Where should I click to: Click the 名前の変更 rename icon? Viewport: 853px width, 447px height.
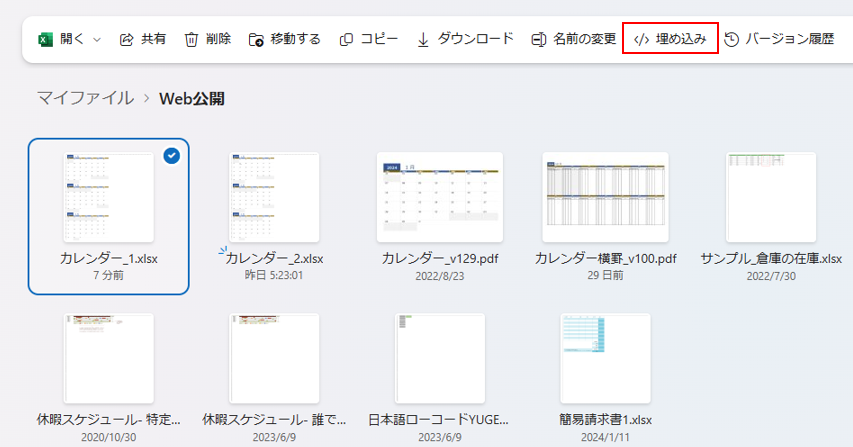(539, 40)
